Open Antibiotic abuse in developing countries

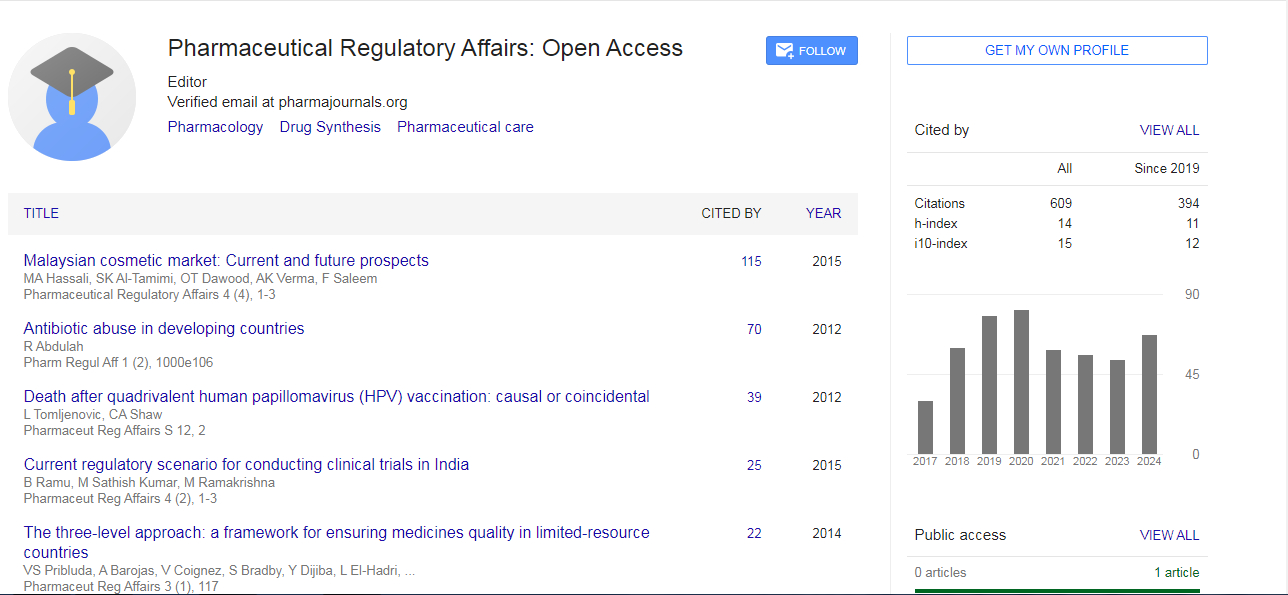coord(164,328)
